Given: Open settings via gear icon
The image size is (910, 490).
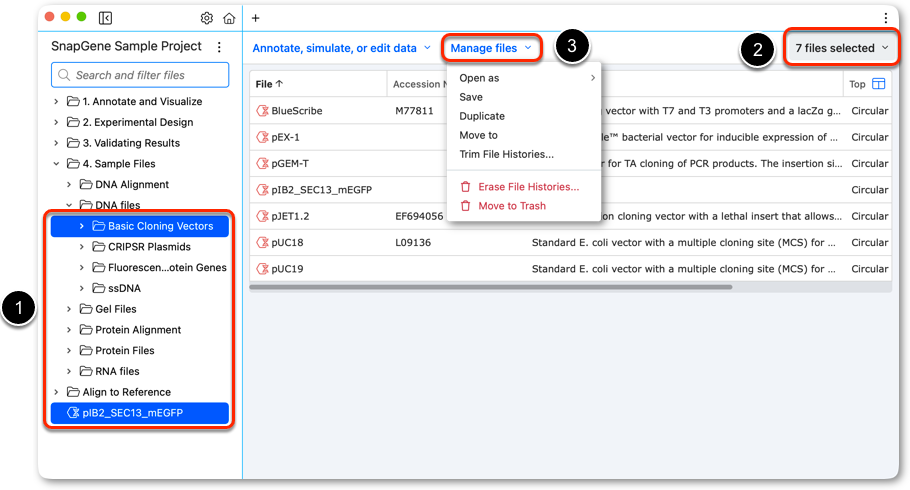Looking at the screenshot, I should coord(207,18).
